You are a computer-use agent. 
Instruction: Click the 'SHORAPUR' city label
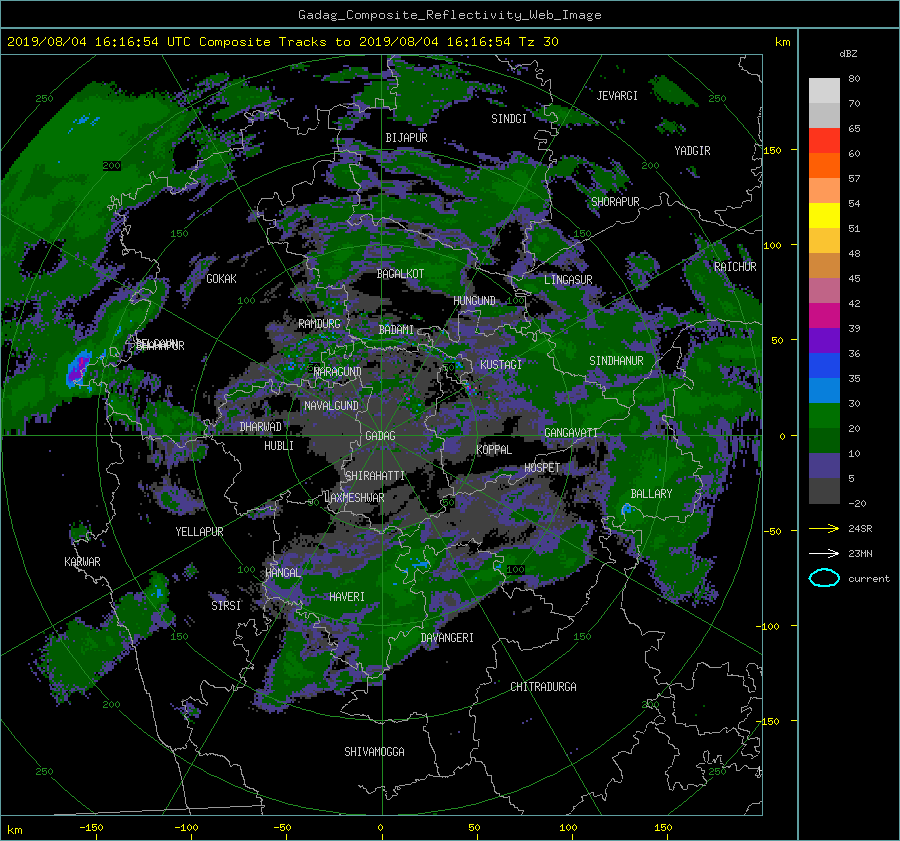tap(615, 202)
